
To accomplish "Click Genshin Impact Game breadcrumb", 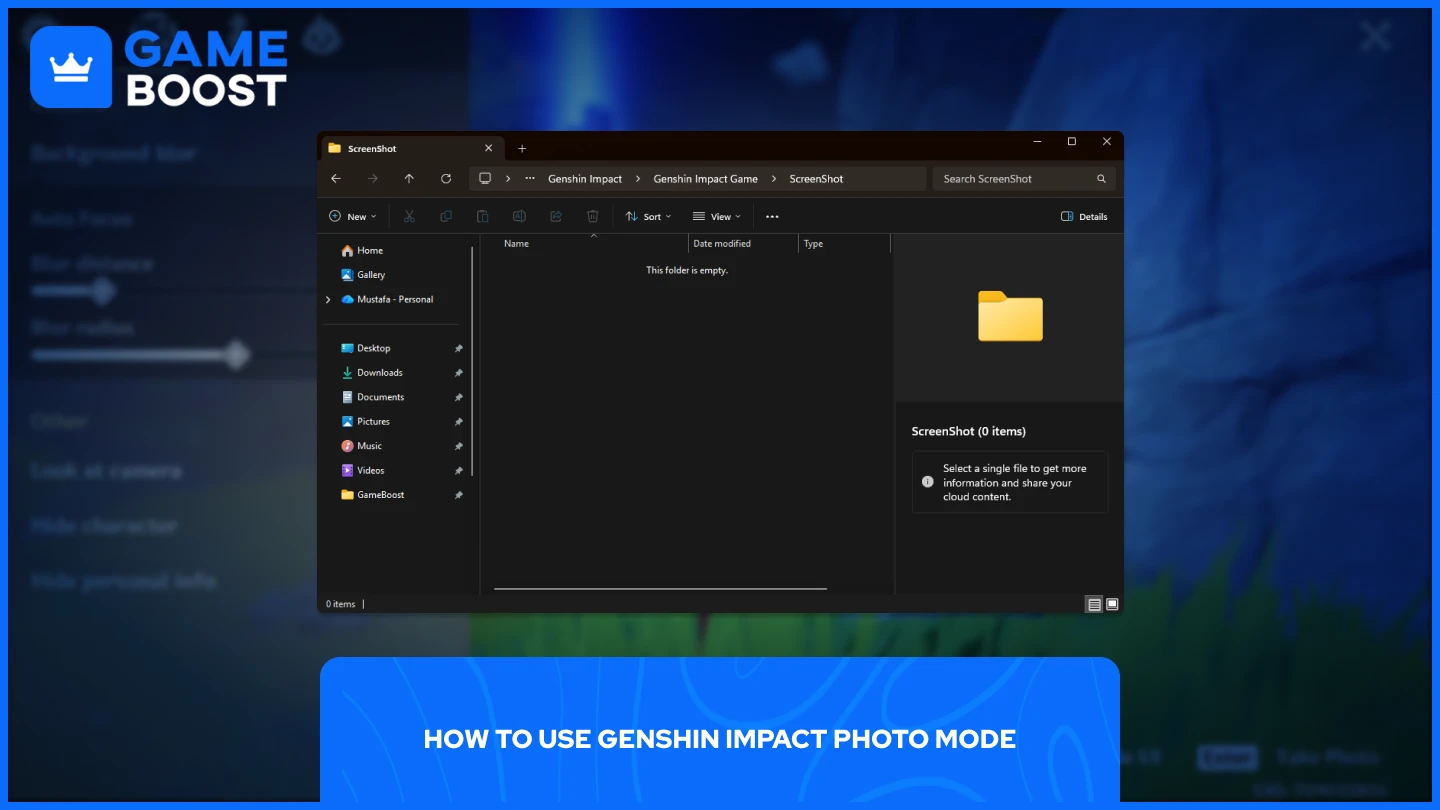I will point(705,179).
